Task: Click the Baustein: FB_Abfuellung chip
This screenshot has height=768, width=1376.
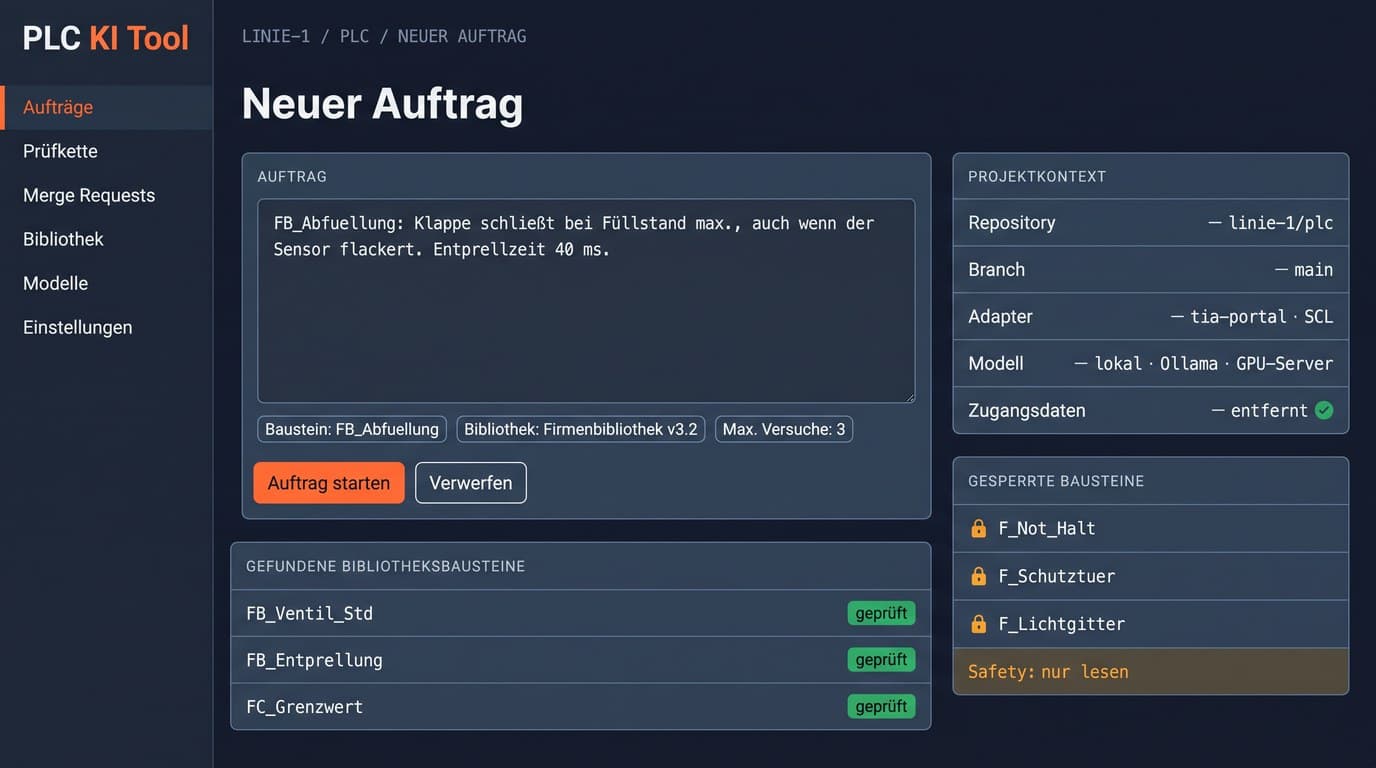Action: pos(352,429)
